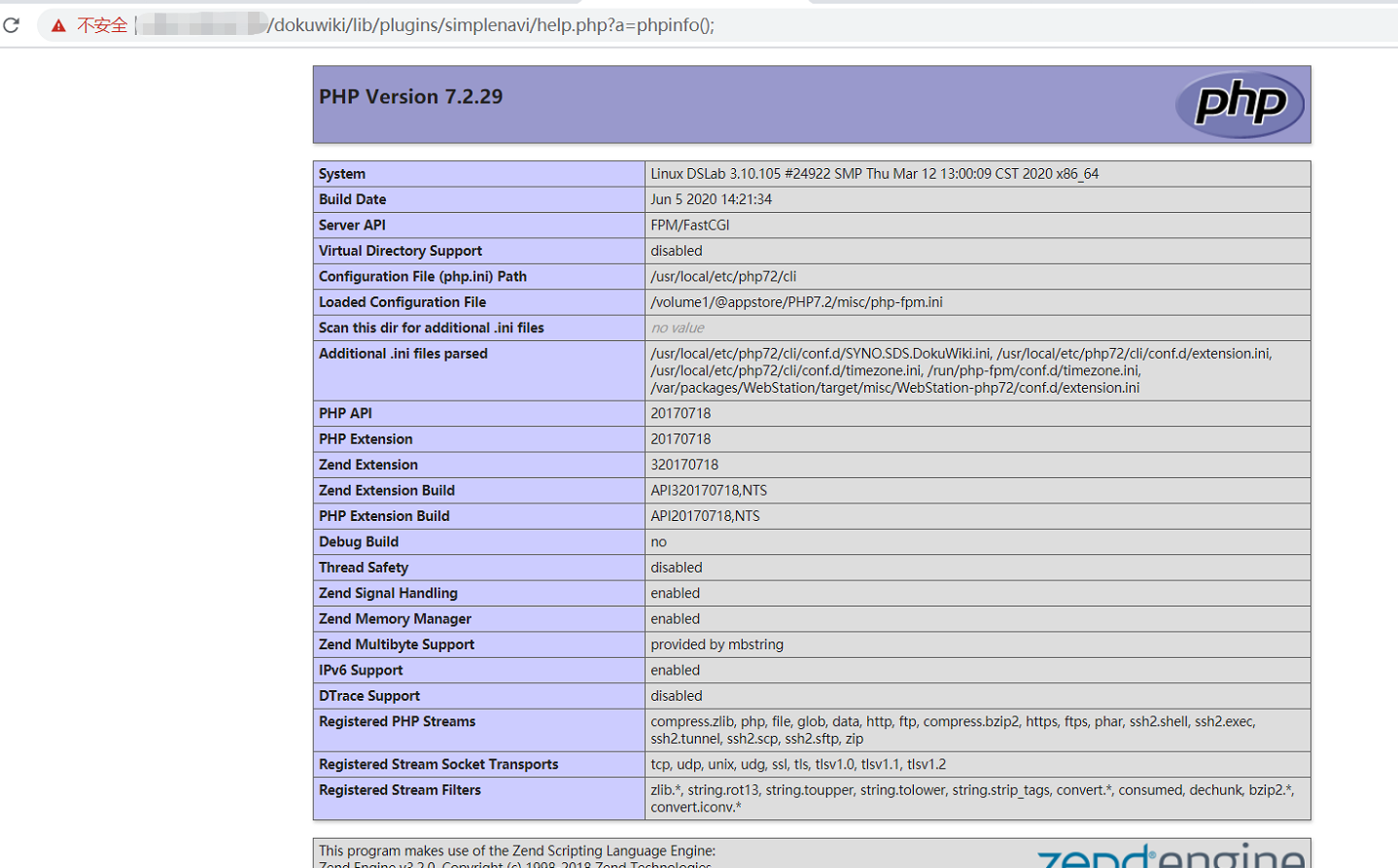Viewport: 1398px width, 868px height.
Task: Click the Zend Multibyte Support value
Action: point(717,644)
